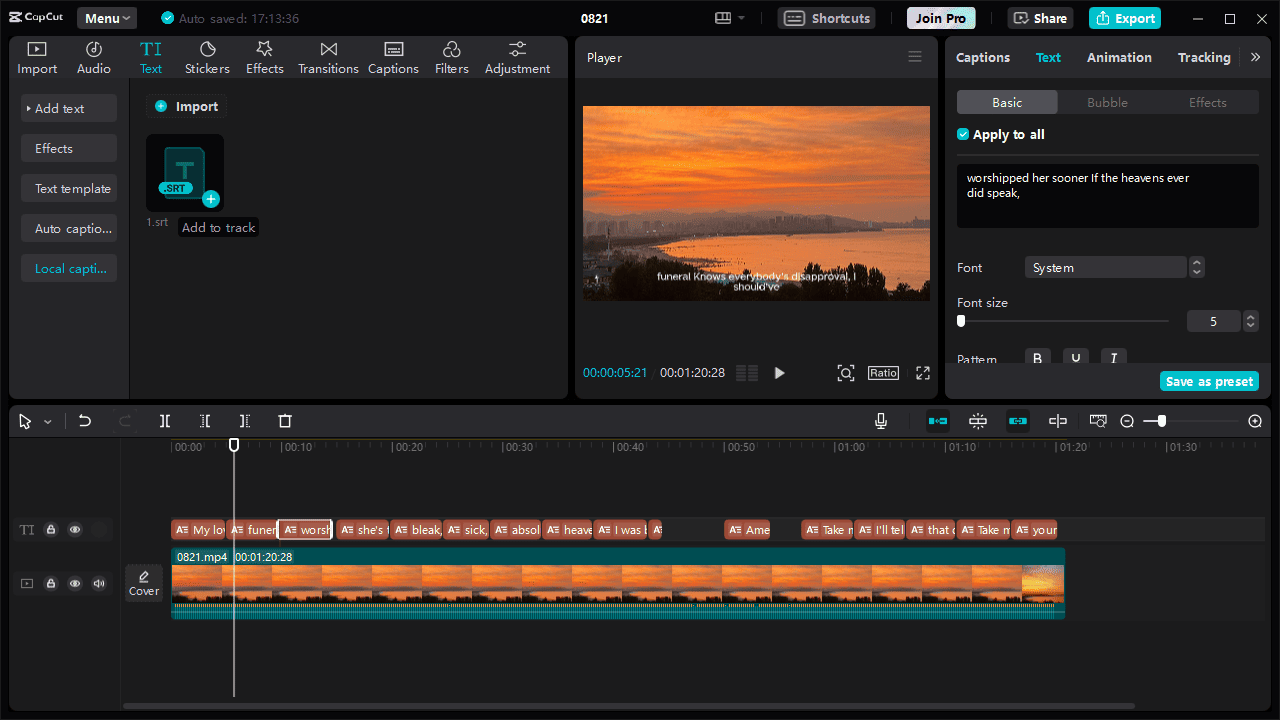Toggle Bold pattern

tap(1038, 357)
